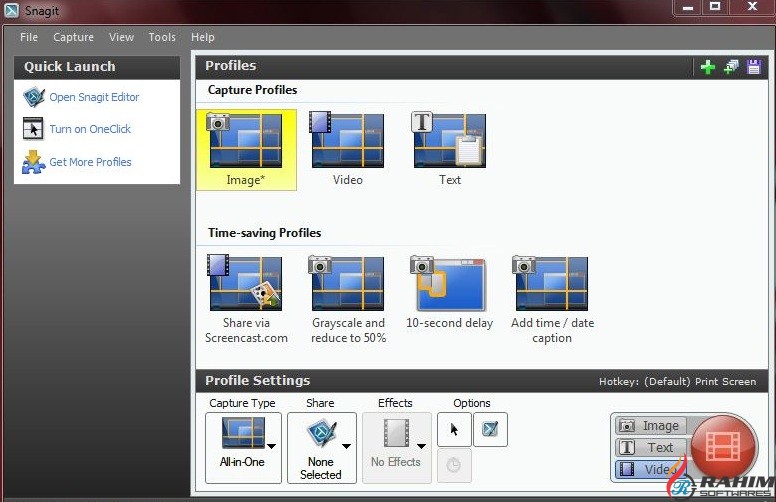
Task: Open the Share None Selected dropdown
Action: click(x=322, y=448)
